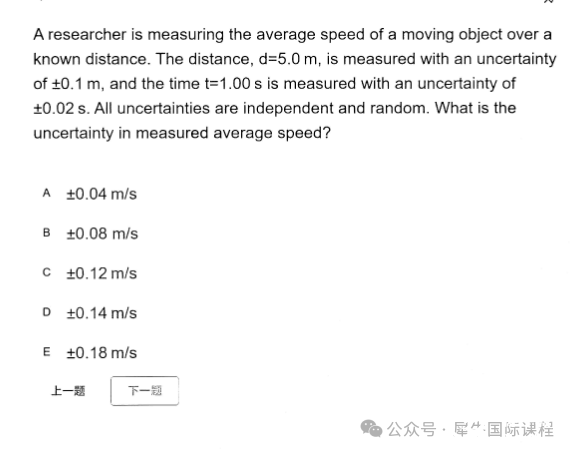The width and height of the screenshot is (572, 452).
Task: Click the 国际课程 watermark text
Action: [x=521, y=429]
